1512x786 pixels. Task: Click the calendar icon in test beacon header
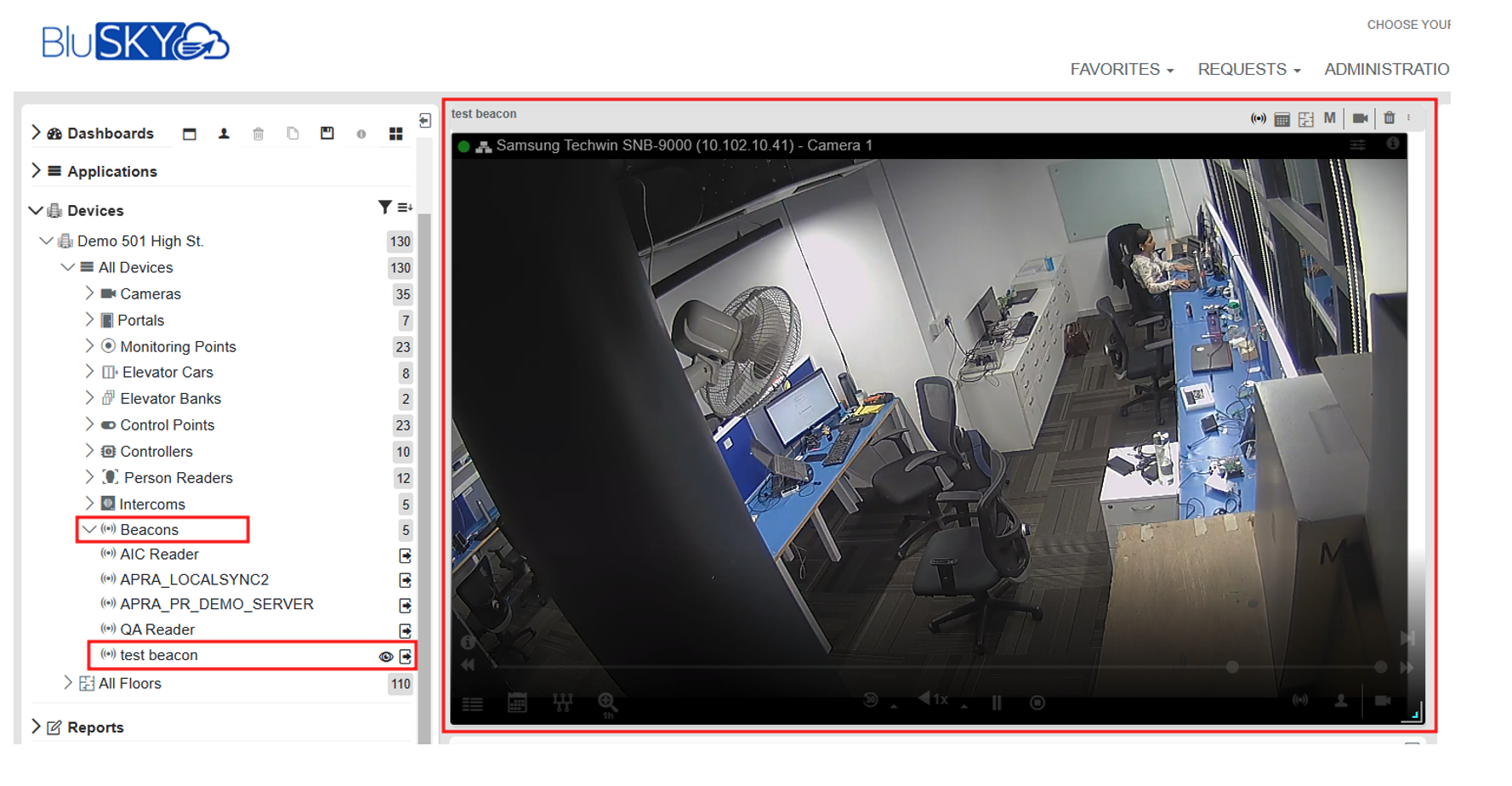pyautogui.click(x=1282, y=119)
